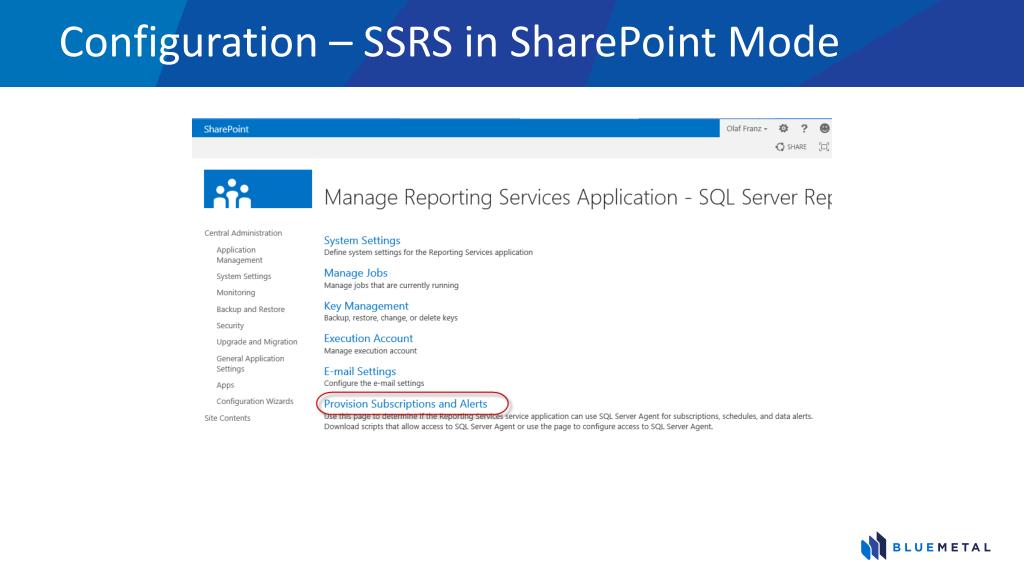Open the Manage Jobs link
This screenshot has height=576, width=1024.
tap(356, 273)
